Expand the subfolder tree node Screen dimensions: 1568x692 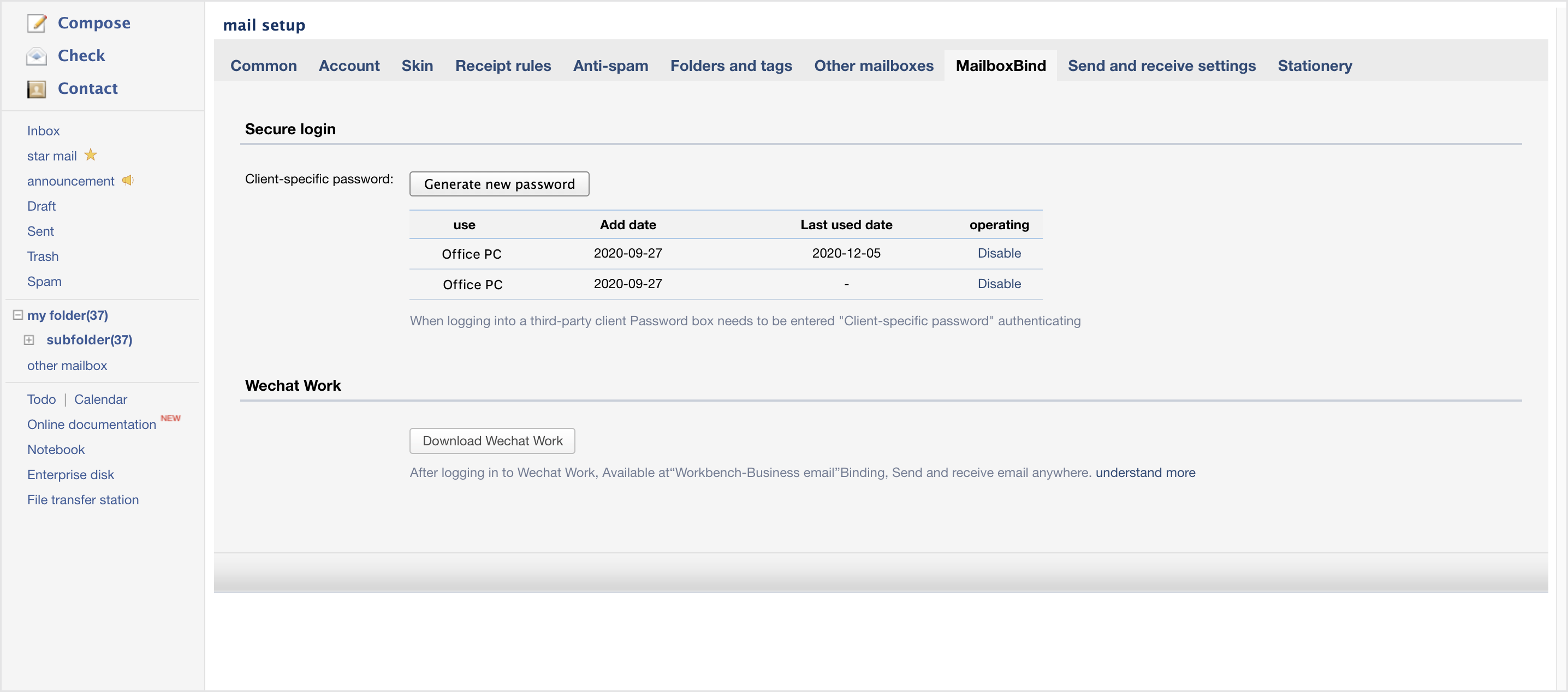tap(28, 339)
